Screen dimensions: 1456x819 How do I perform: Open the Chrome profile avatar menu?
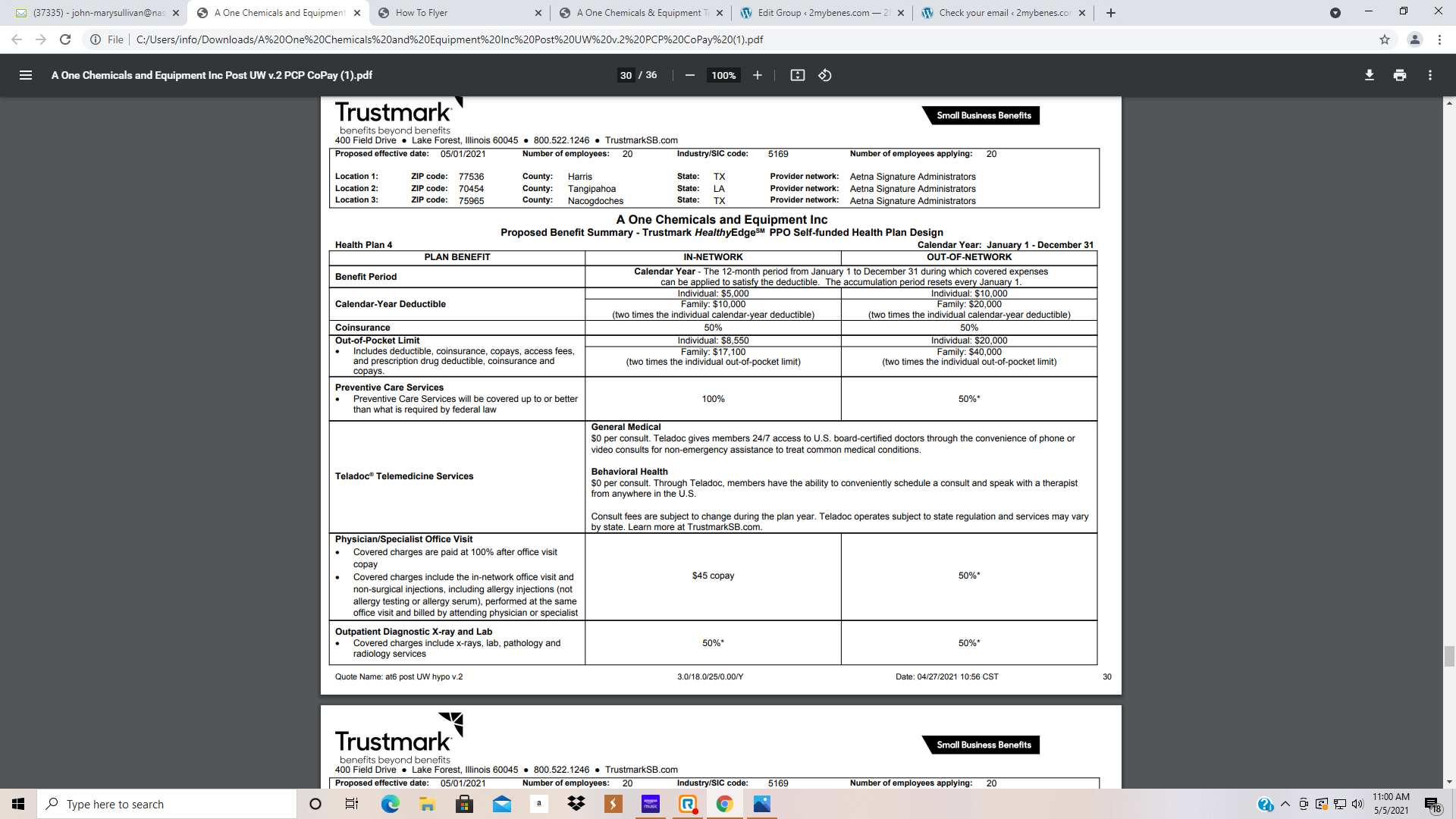(1414, 39)
